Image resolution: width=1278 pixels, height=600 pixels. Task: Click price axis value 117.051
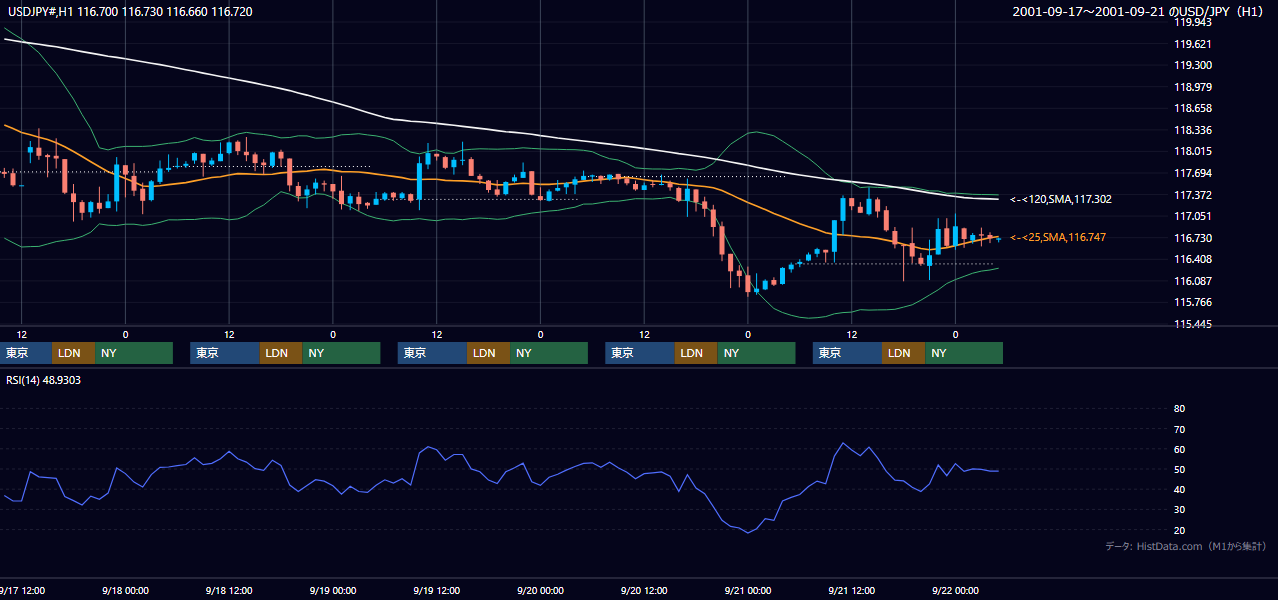[x=1192, y=216]
